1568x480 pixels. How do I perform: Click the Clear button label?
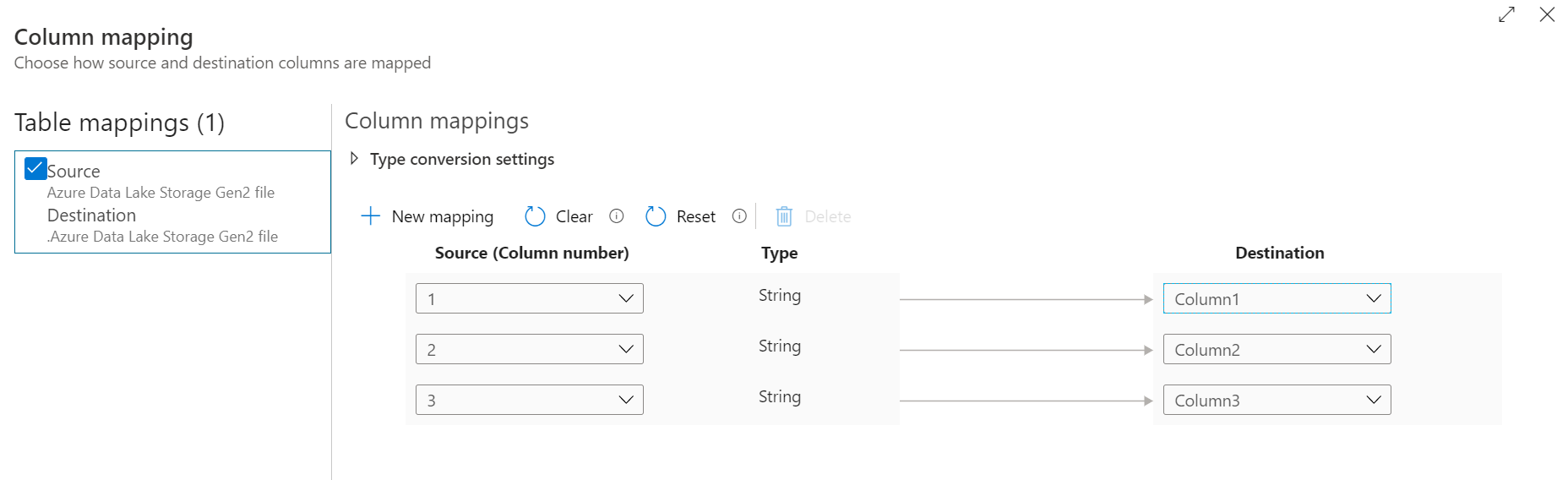coord(574,216)
